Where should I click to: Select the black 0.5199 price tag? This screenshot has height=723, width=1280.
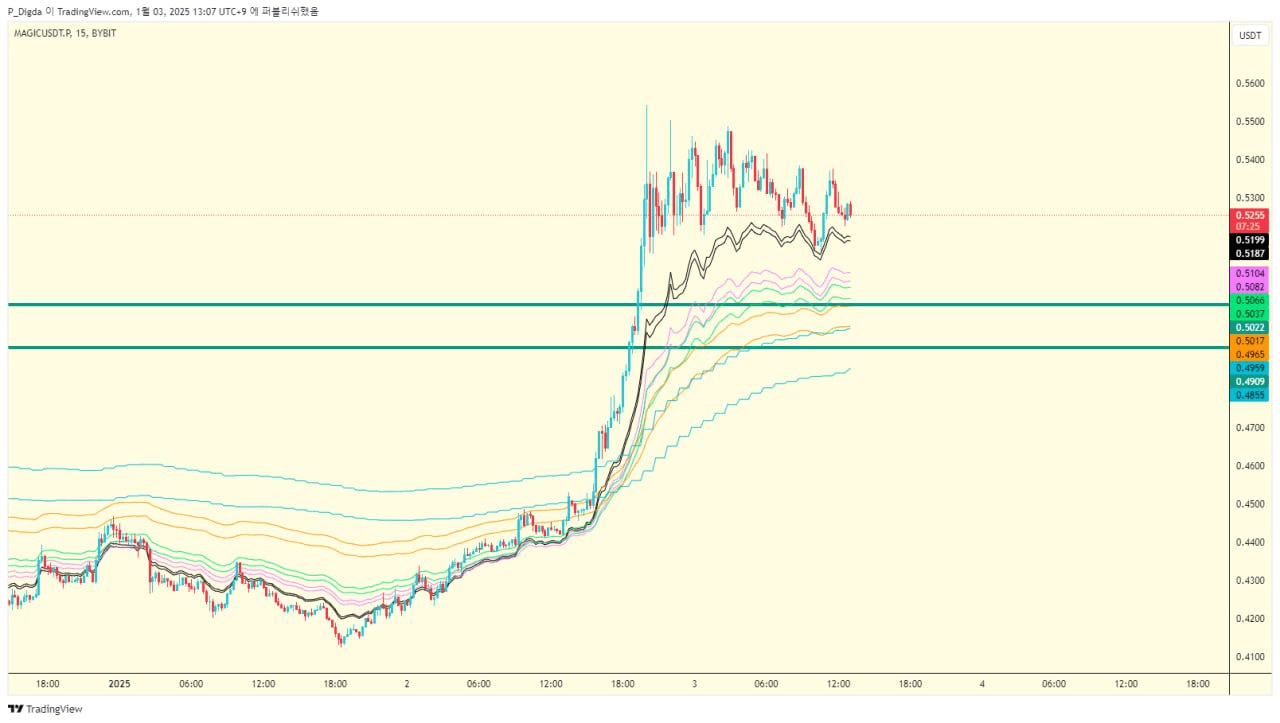[x=1250, y=241]
